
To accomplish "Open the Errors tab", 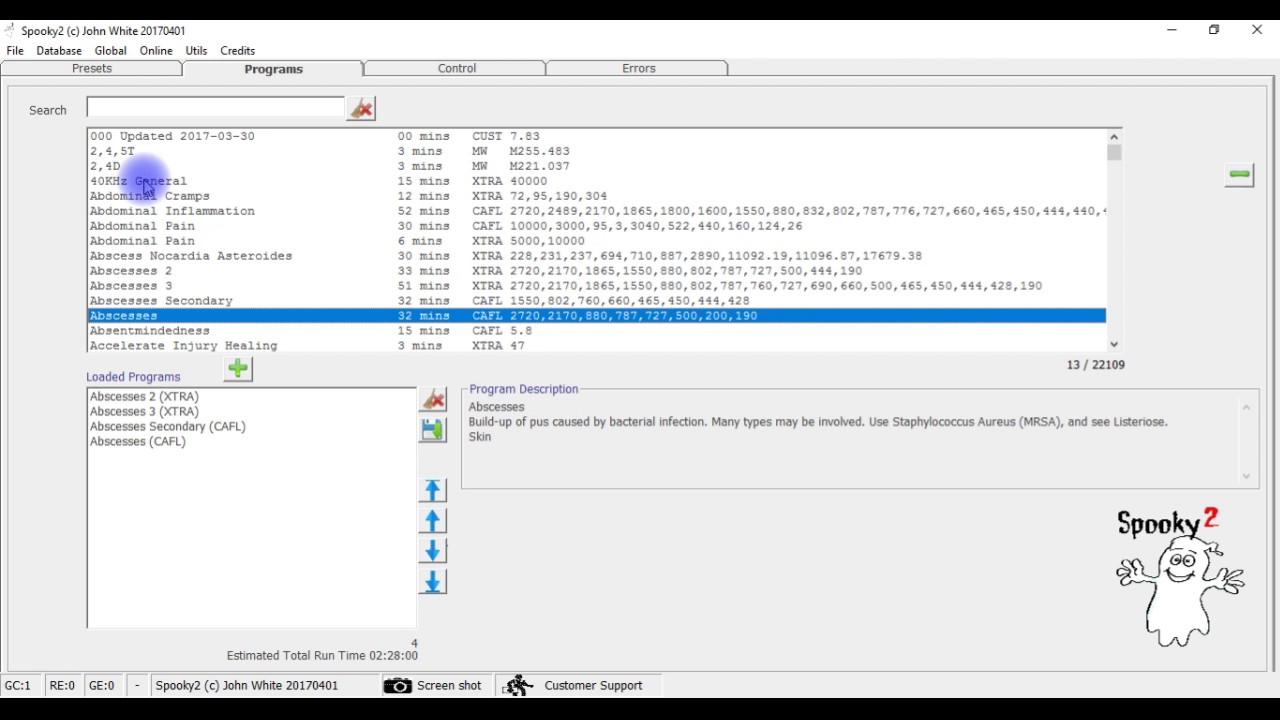I will [x=639, y=69].
